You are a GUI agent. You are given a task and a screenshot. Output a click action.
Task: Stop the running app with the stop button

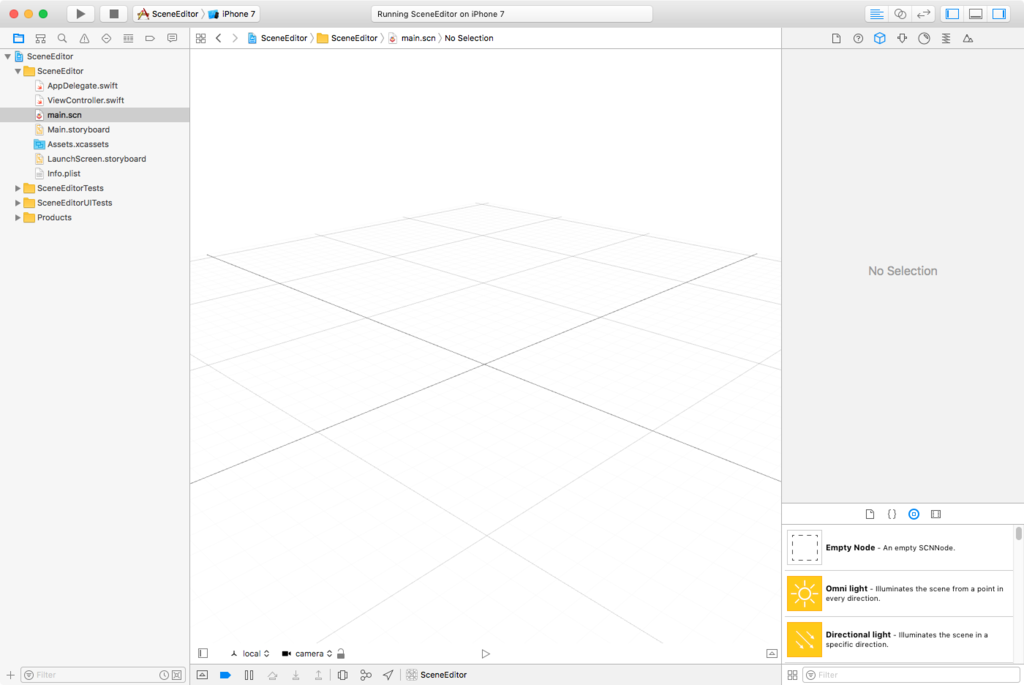point(114,14)
